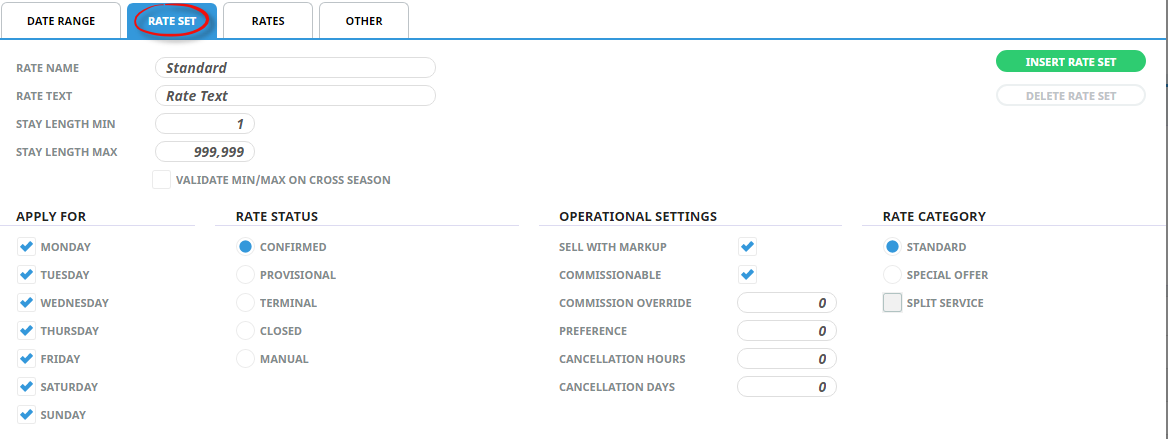Viewport: 1168px width, 439px height.
Task: Click the Stay Length Min field
Action: coord(205,124)
